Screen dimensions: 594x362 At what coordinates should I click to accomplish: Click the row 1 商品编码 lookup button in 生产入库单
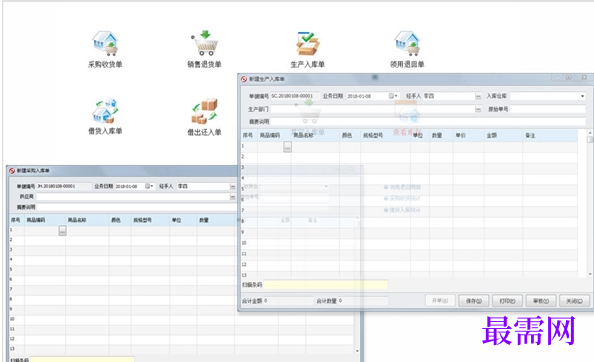pos(288,147)
